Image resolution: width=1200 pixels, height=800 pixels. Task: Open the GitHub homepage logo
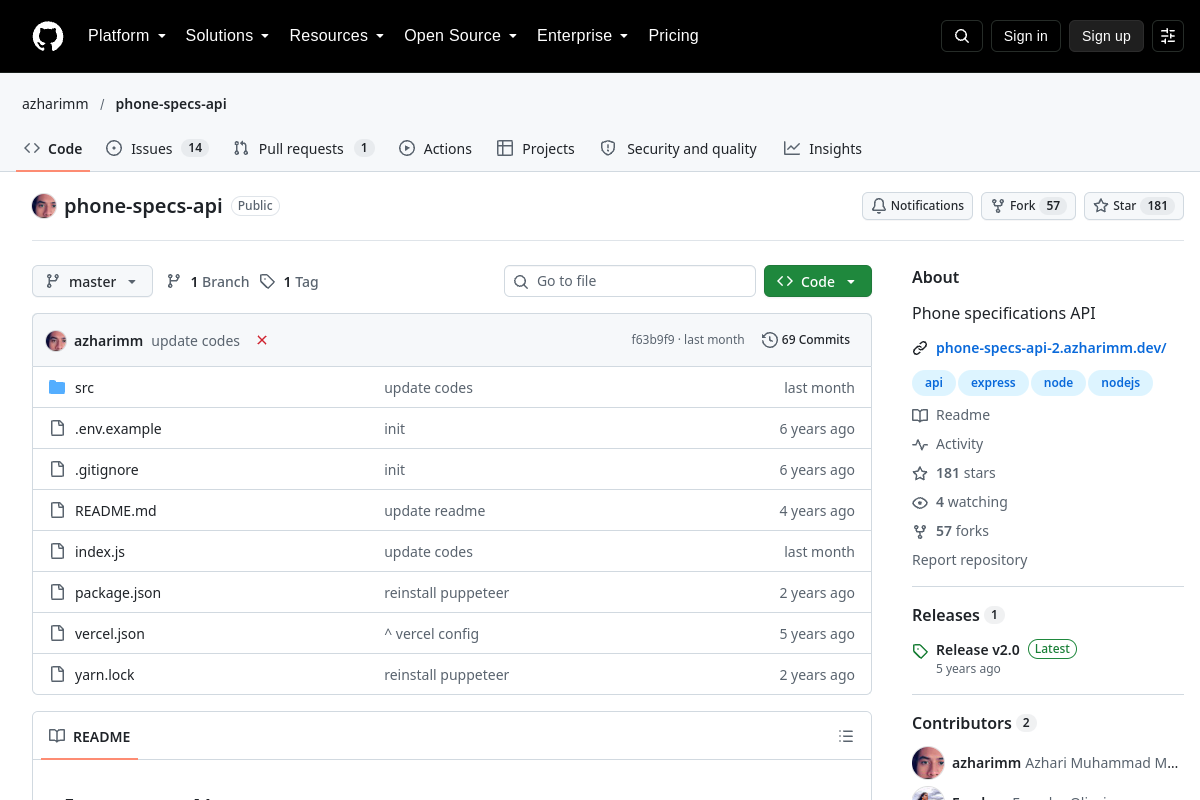[x=48, y=36]
